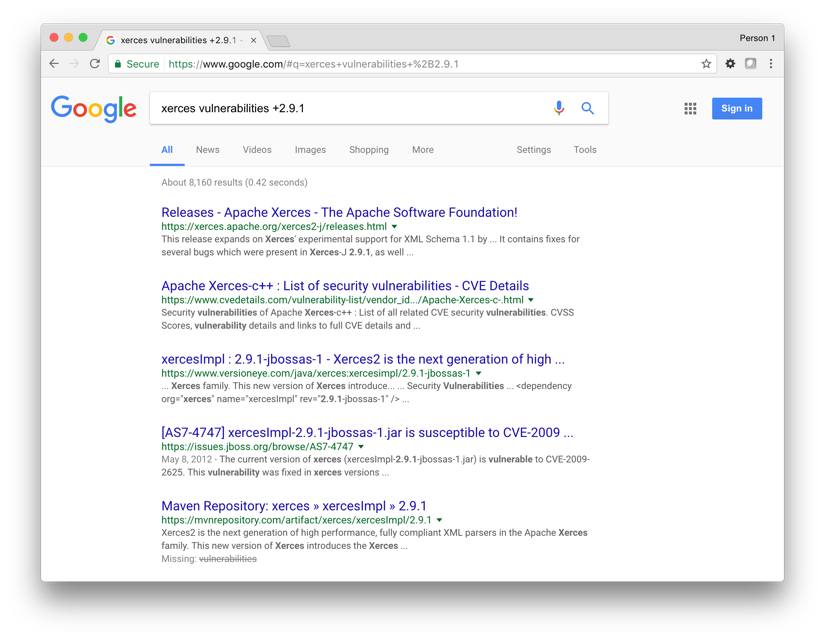
Task: Click the blue magnifying glass search icon
Action: [x=588, y=108]
